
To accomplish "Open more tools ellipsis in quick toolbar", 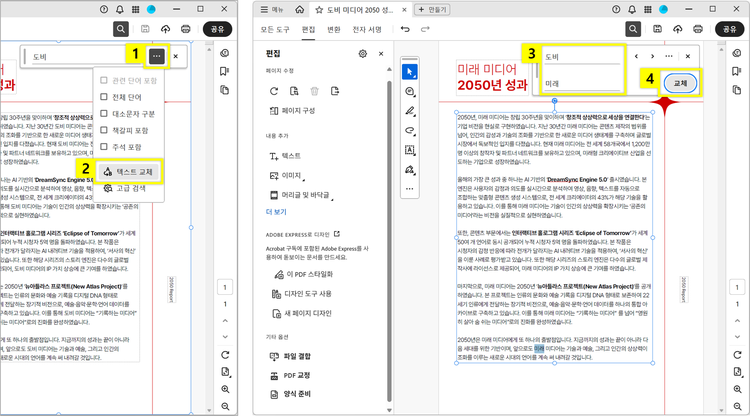I will [x=409, y=189].
